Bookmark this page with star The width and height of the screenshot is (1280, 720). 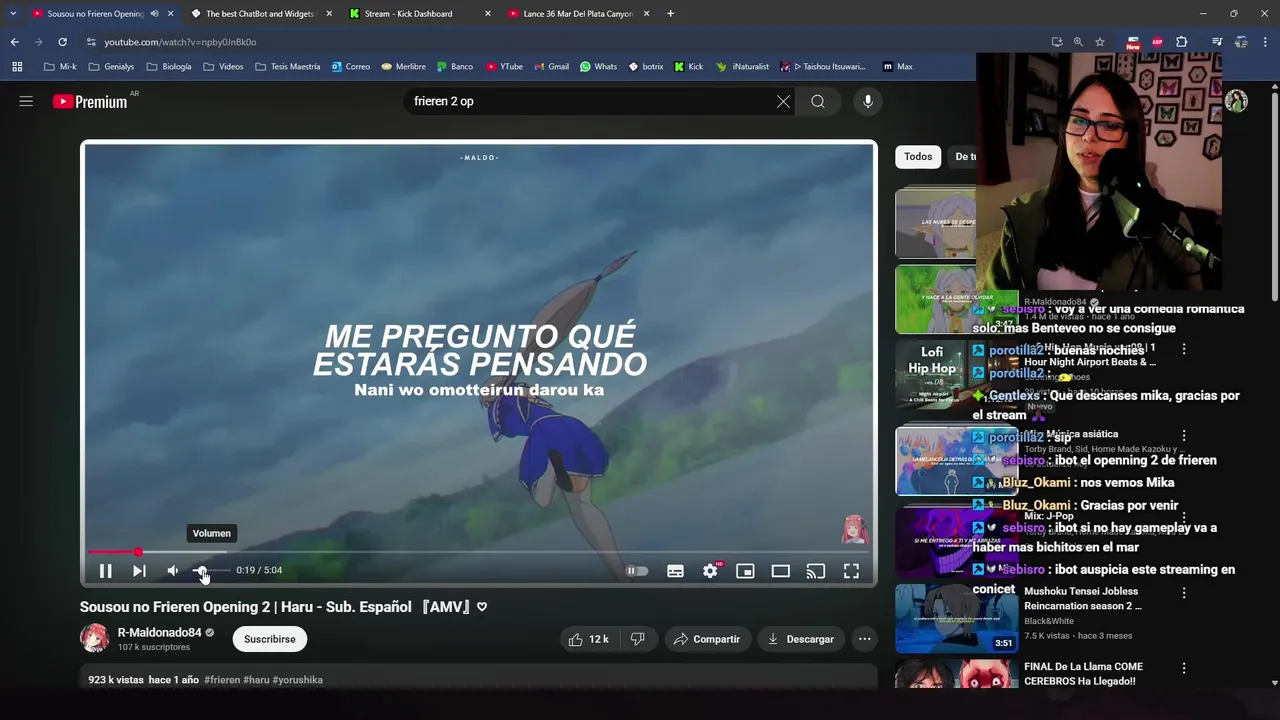click(x=1100, y=42)
